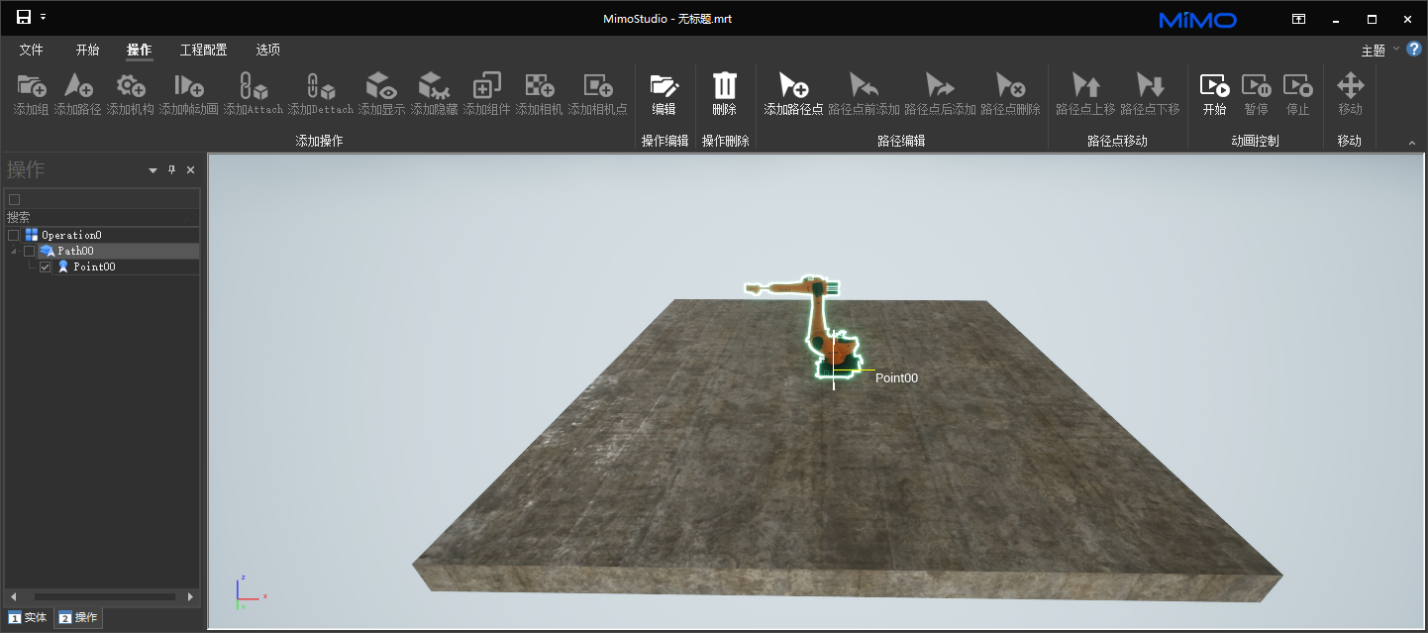This screenshot has height=633, width=1428.
Task: Check the Path00 checkbox
Action: pyautogui.click(x=29, y=251)
